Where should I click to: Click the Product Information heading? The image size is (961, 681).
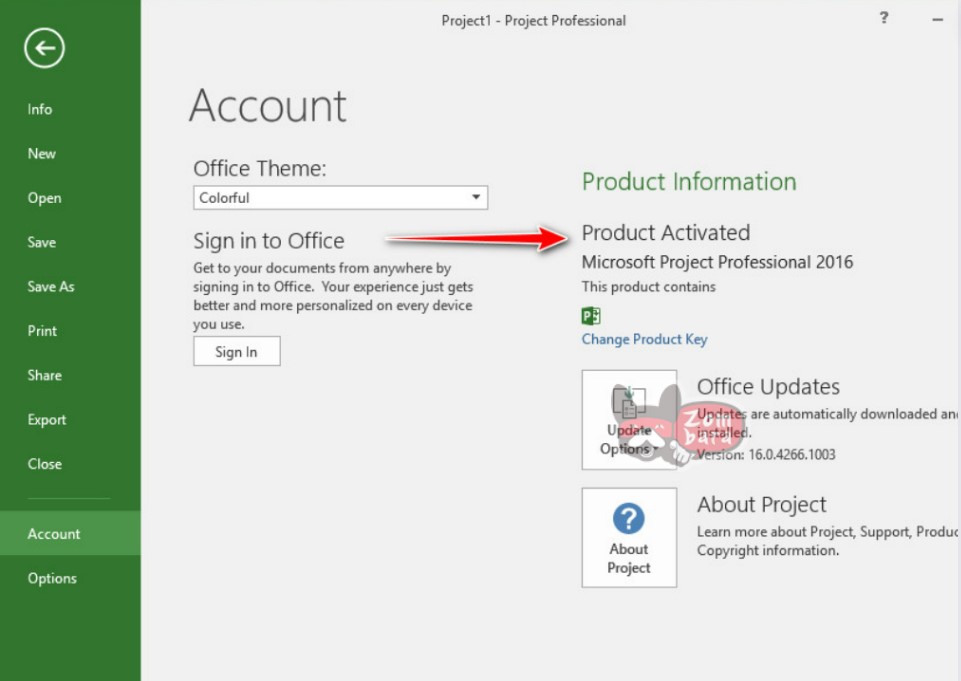(x=689, y=181)
